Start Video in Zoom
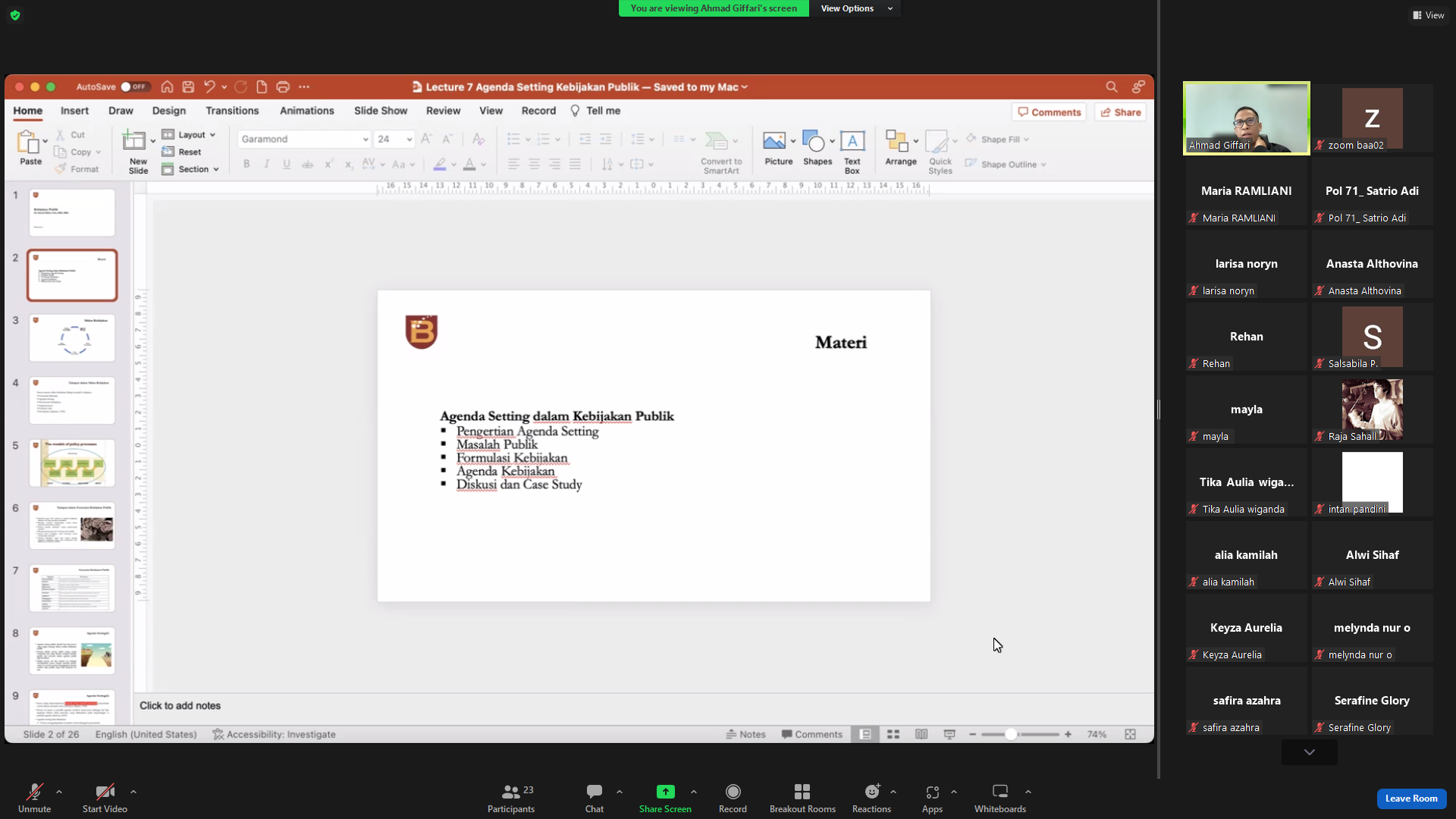 pyautogui.click(x=105, y=799)
